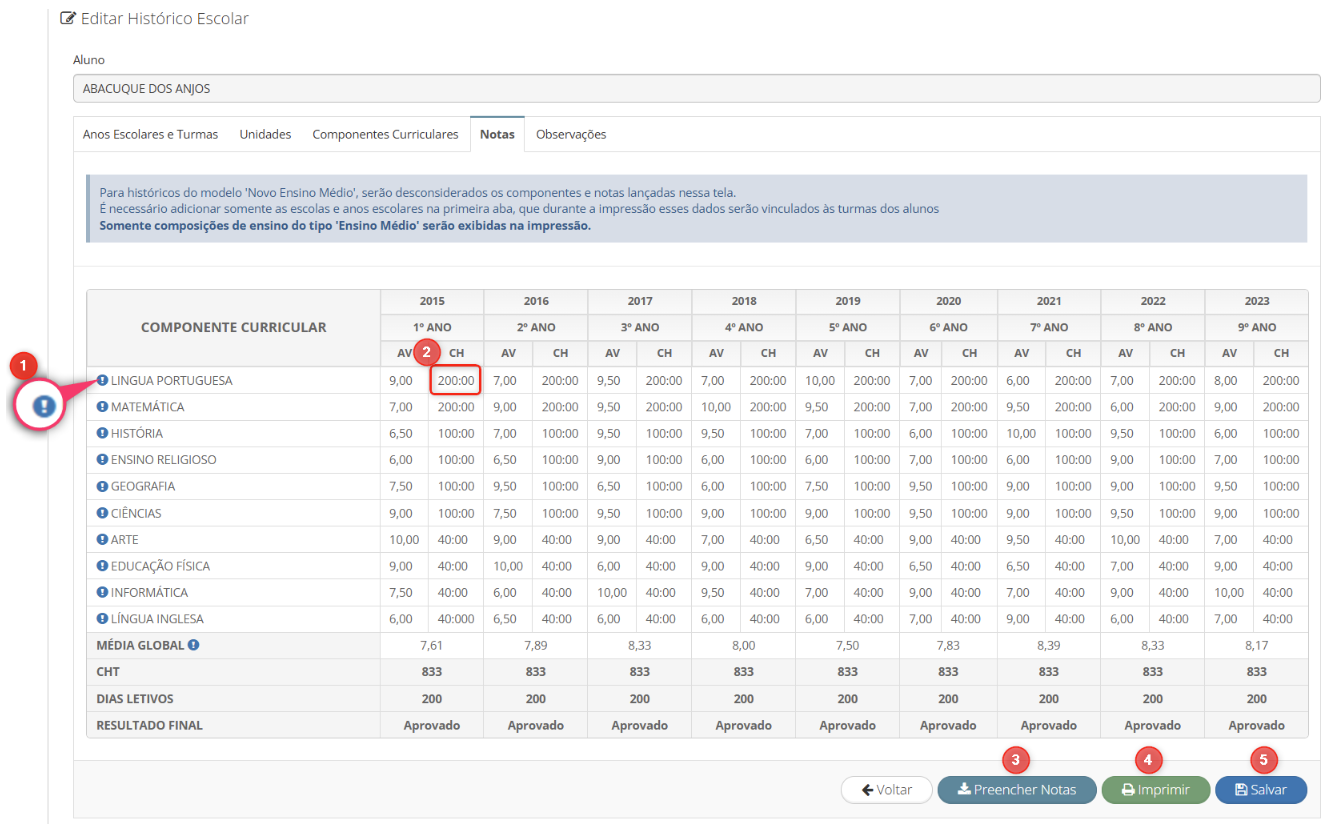Click the Imprimir button
Image resolution: width=1330 pixels, height=824 pixels.
pos(1156,790)
